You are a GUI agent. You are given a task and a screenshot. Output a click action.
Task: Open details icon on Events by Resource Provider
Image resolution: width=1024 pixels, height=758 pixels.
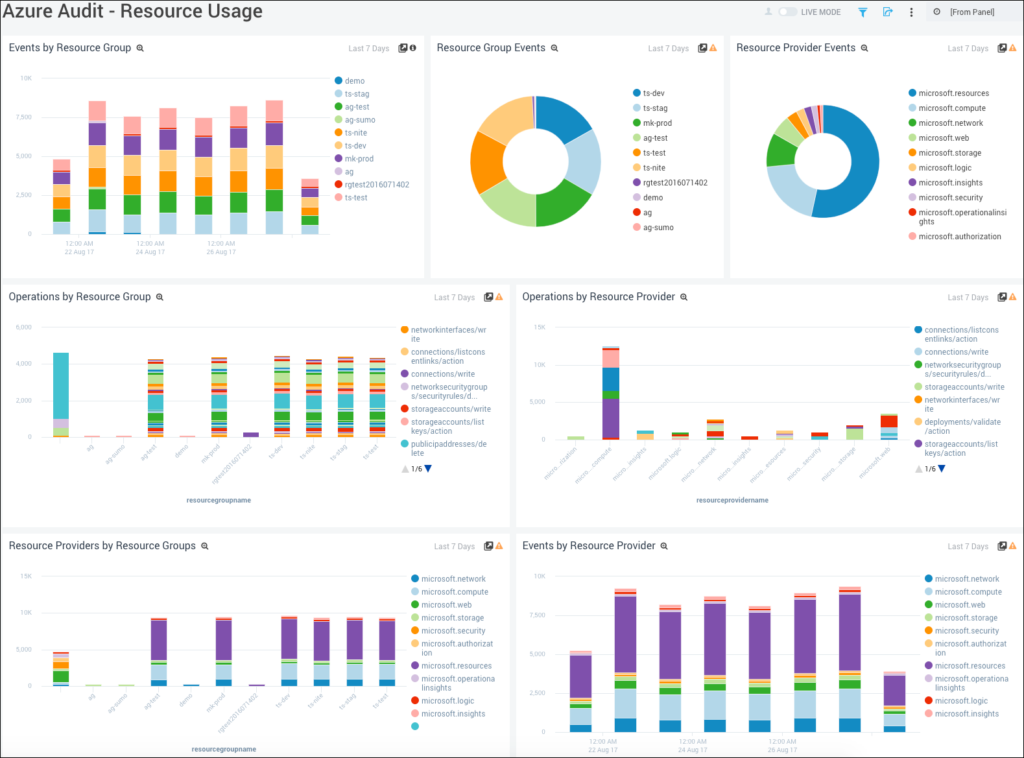pyautogui.click(x=1002, y=546)
